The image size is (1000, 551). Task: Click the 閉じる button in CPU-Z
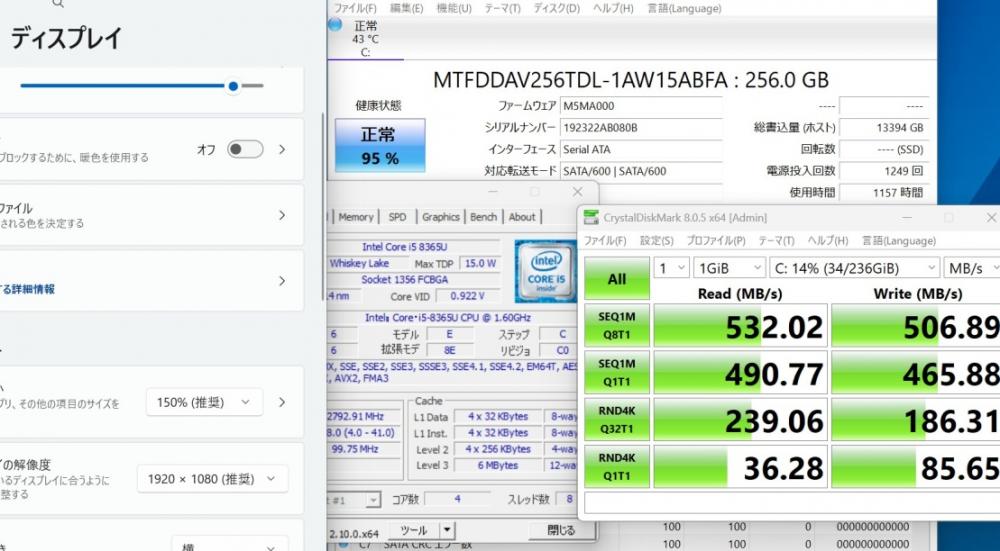pyautogui.click(x=561, y=530)
